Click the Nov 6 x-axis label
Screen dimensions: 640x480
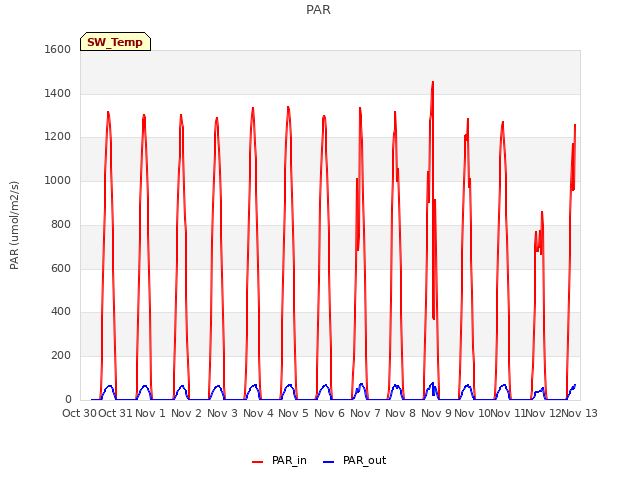click(329, 413)
